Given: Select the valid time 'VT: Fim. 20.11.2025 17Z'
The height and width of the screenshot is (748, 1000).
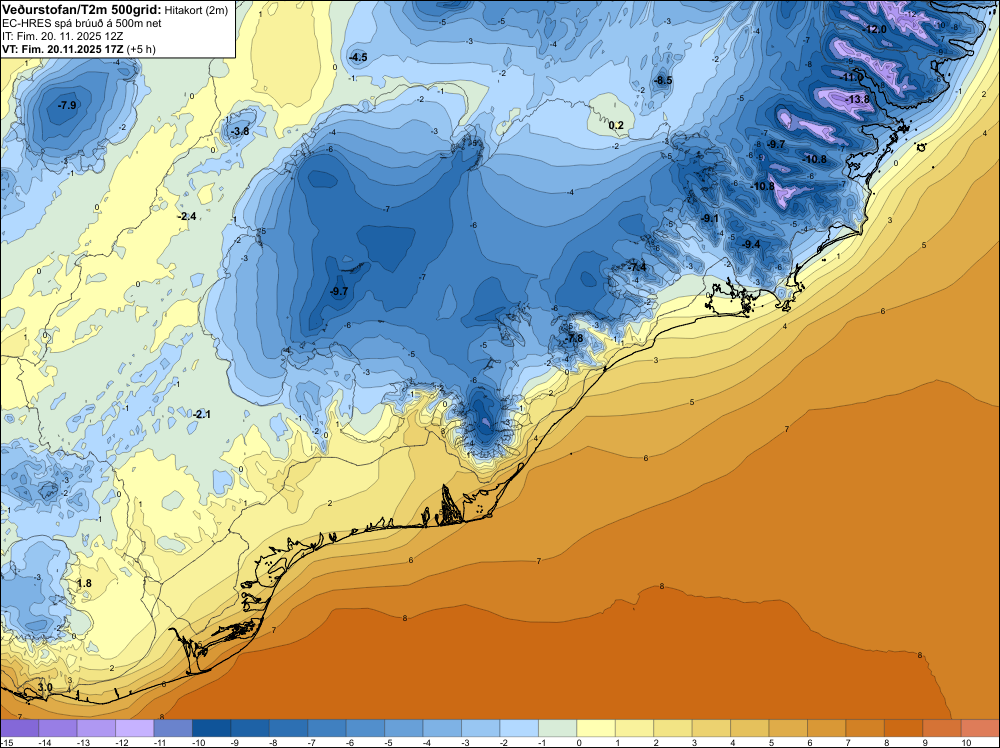Looking at the screenshot, I should click(62, 49).
